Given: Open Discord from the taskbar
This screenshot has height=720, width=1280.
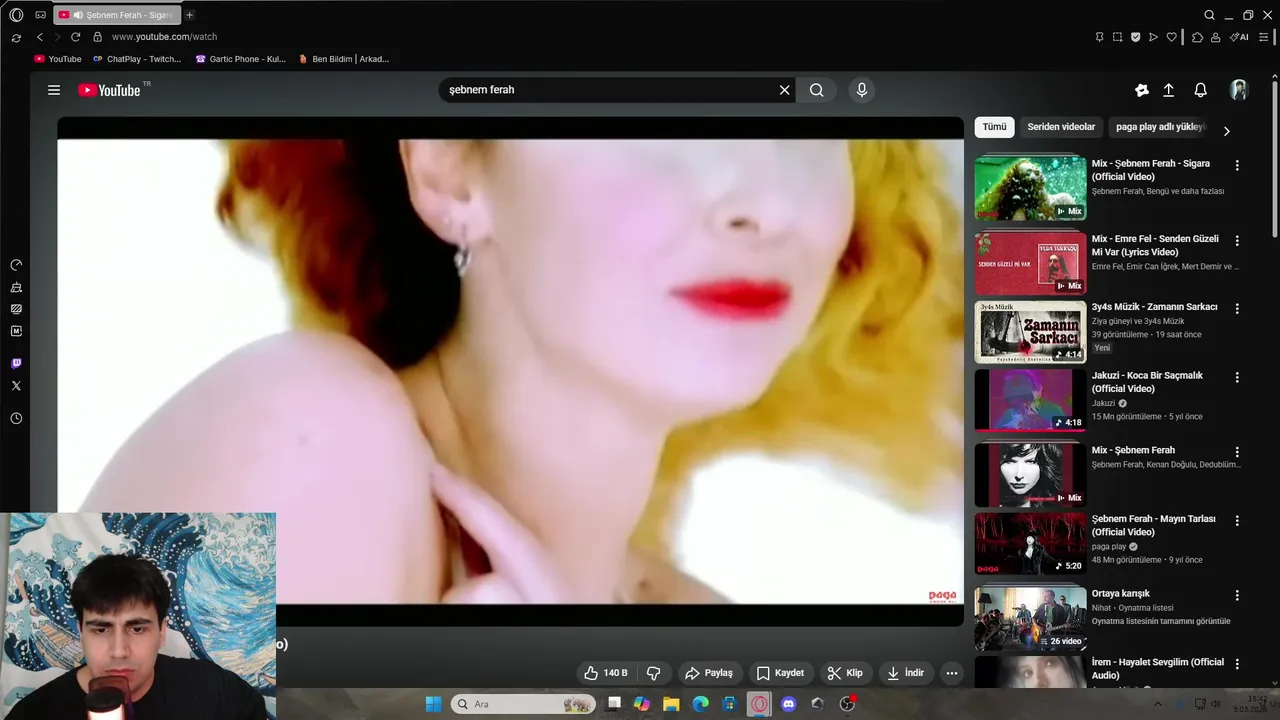Looking at the screenshot, I should pyautogui.click(x=788, y=704).
